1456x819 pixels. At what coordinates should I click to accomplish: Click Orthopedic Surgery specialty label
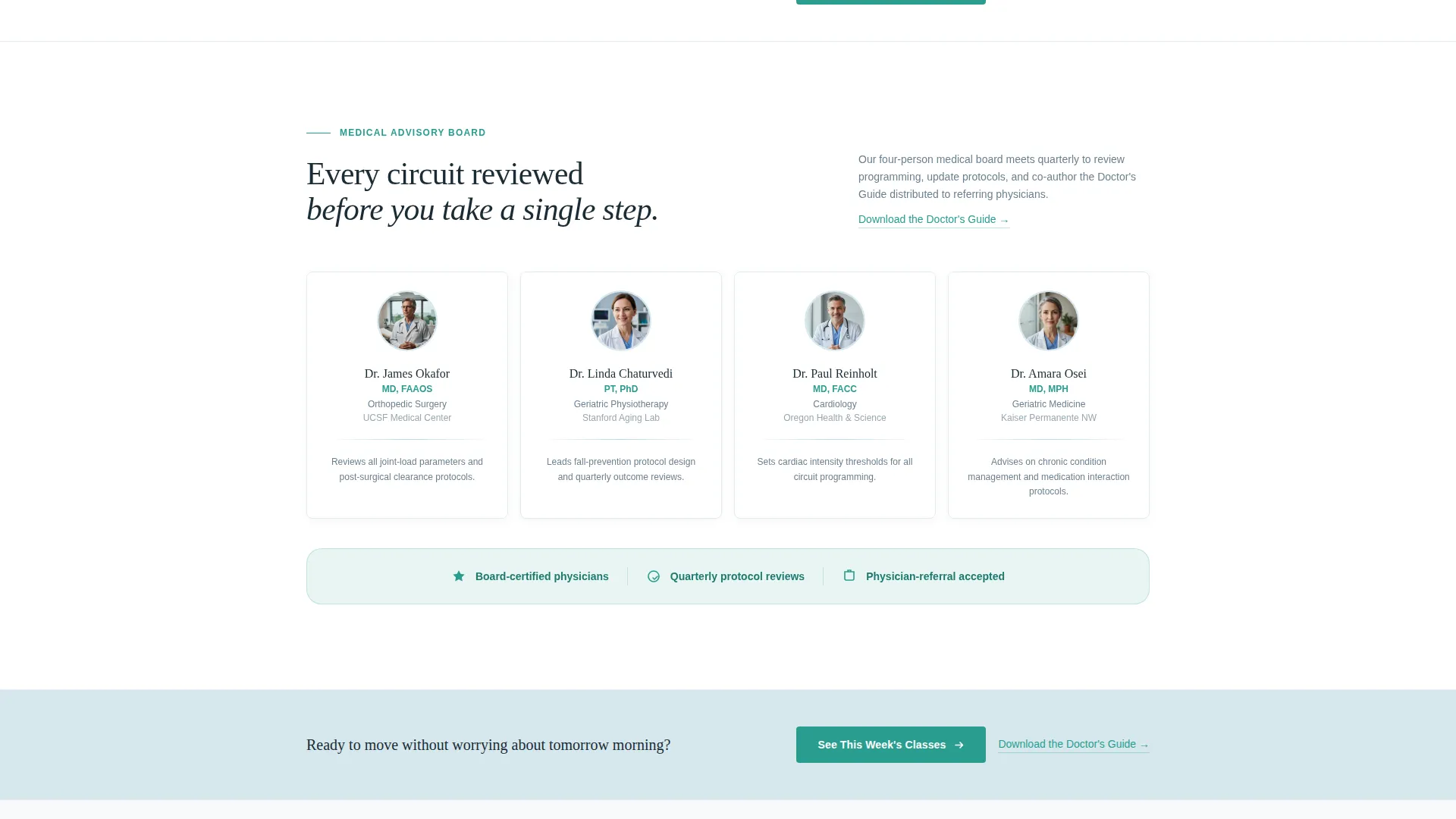(x=407, y=404)
